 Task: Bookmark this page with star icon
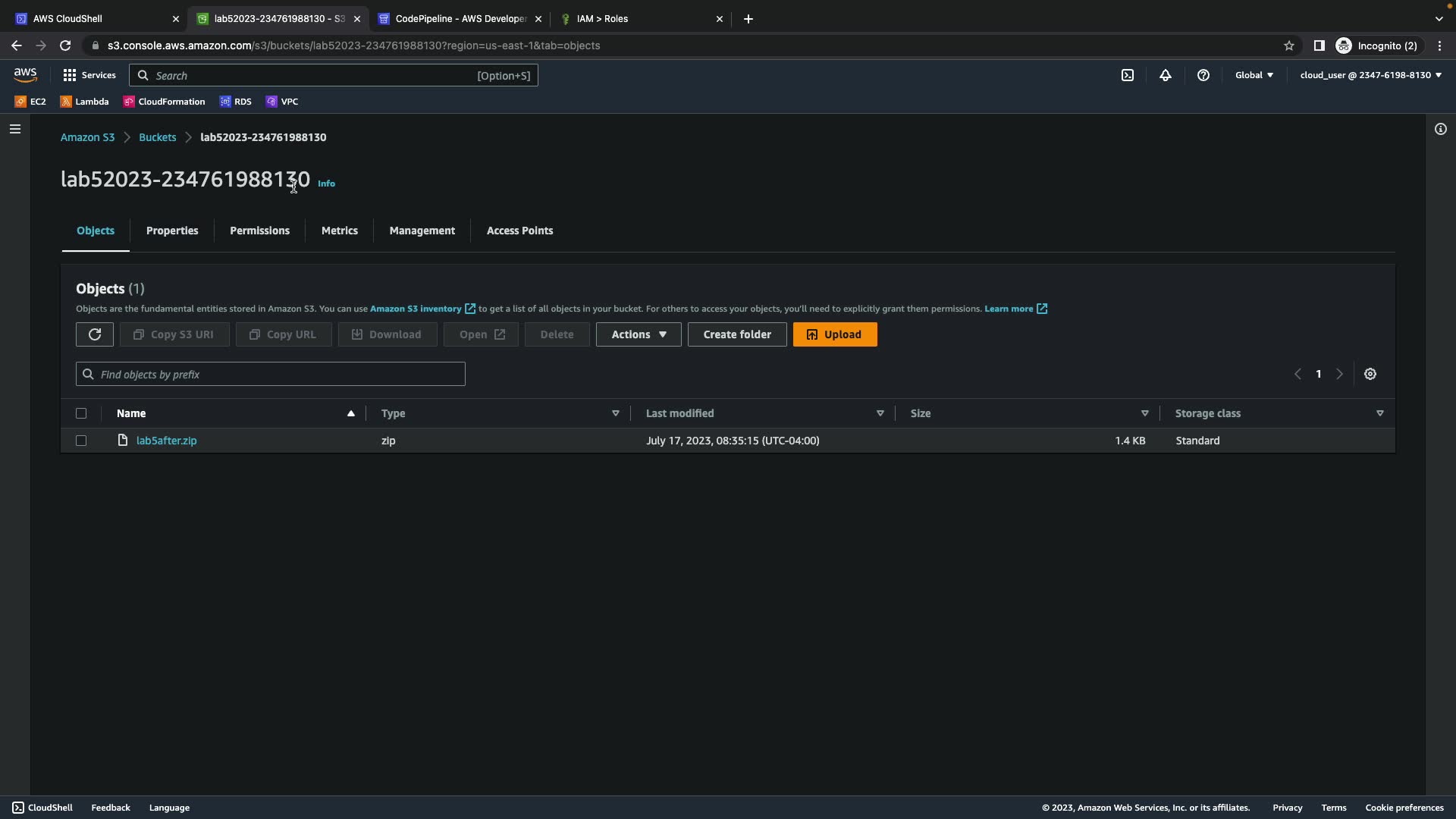click(x=1289, y=45)
